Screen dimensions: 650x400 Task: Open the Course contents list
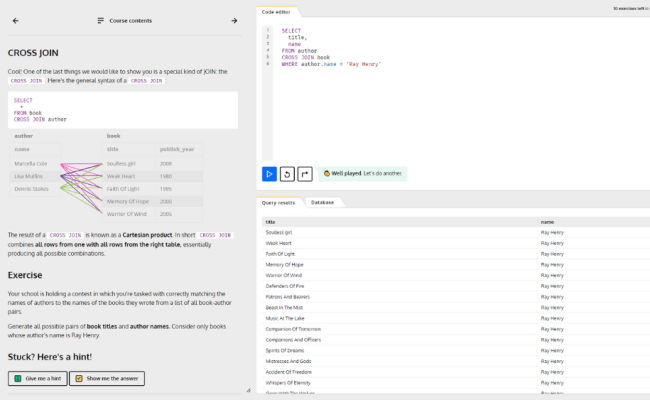pos(125,21)
